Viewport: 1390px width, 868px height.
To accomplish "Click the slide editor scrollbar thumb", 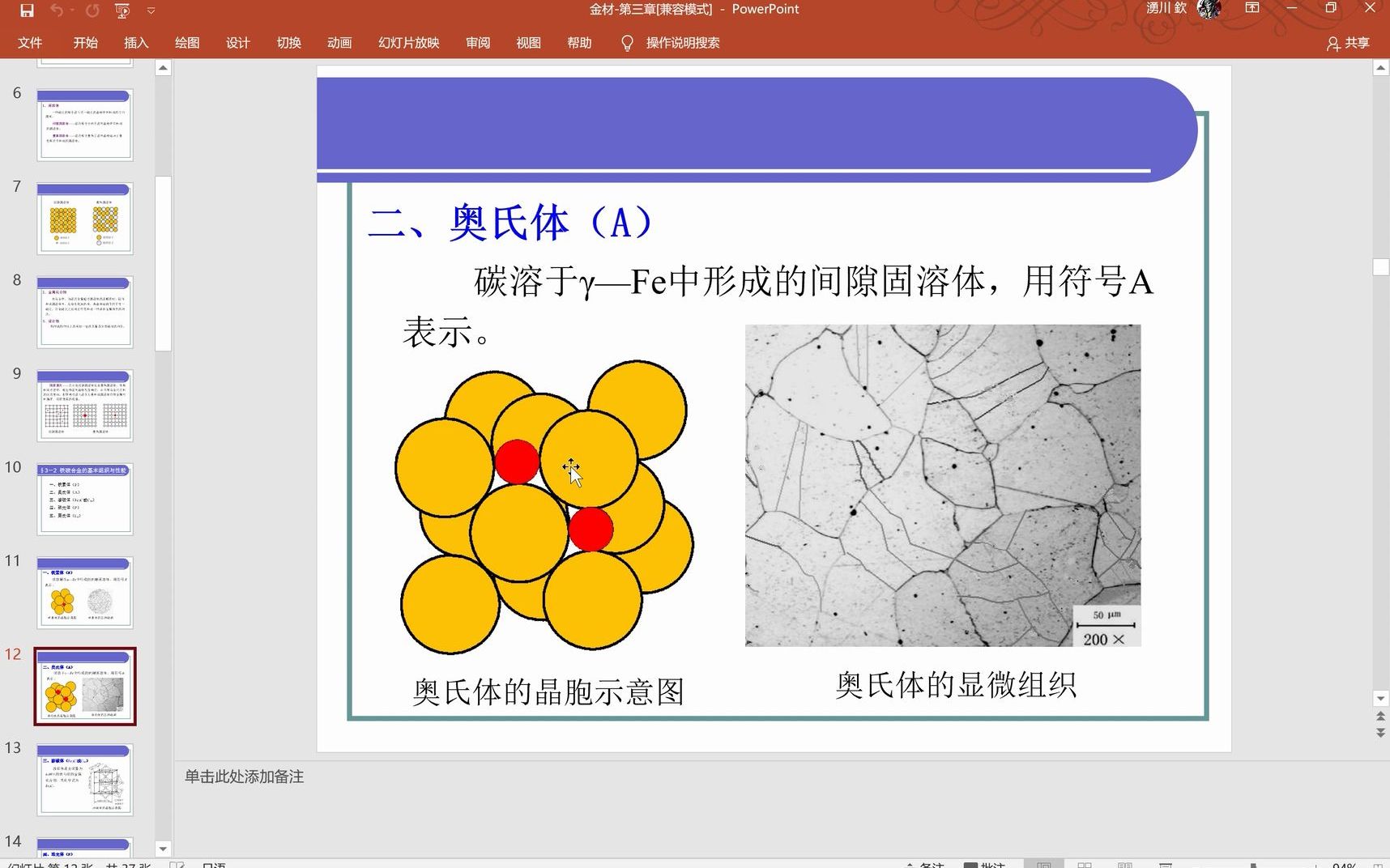I will coord(1380,266).
